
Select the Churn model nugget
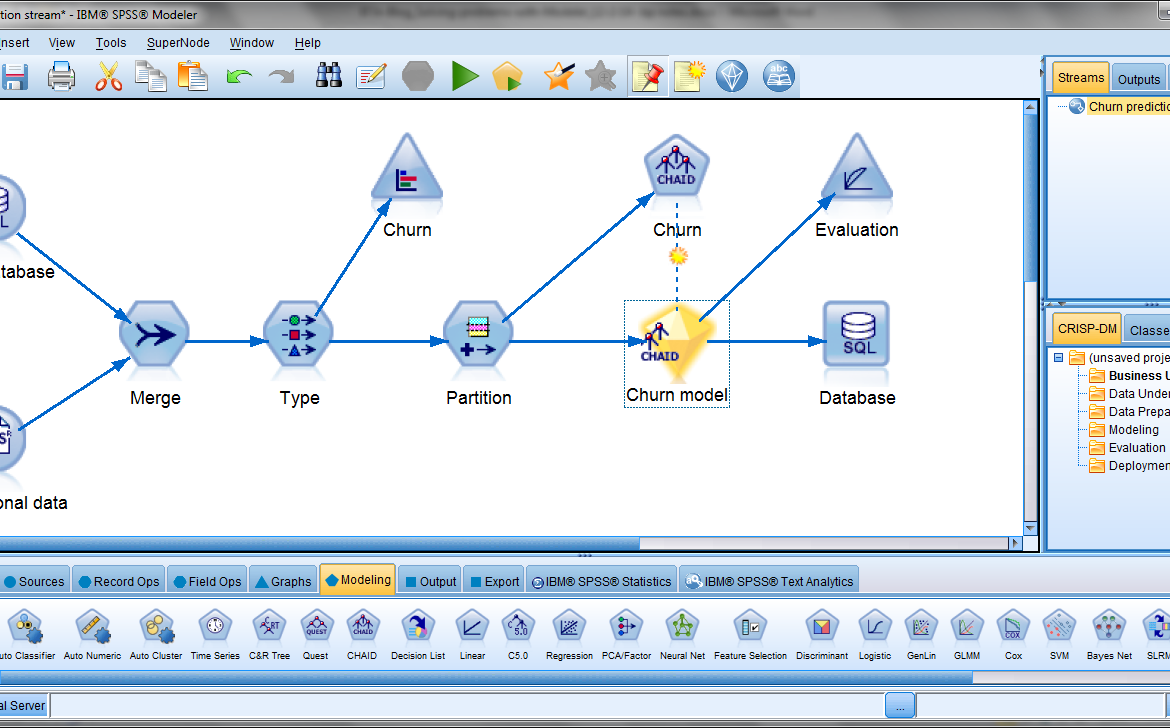[677, 354]
